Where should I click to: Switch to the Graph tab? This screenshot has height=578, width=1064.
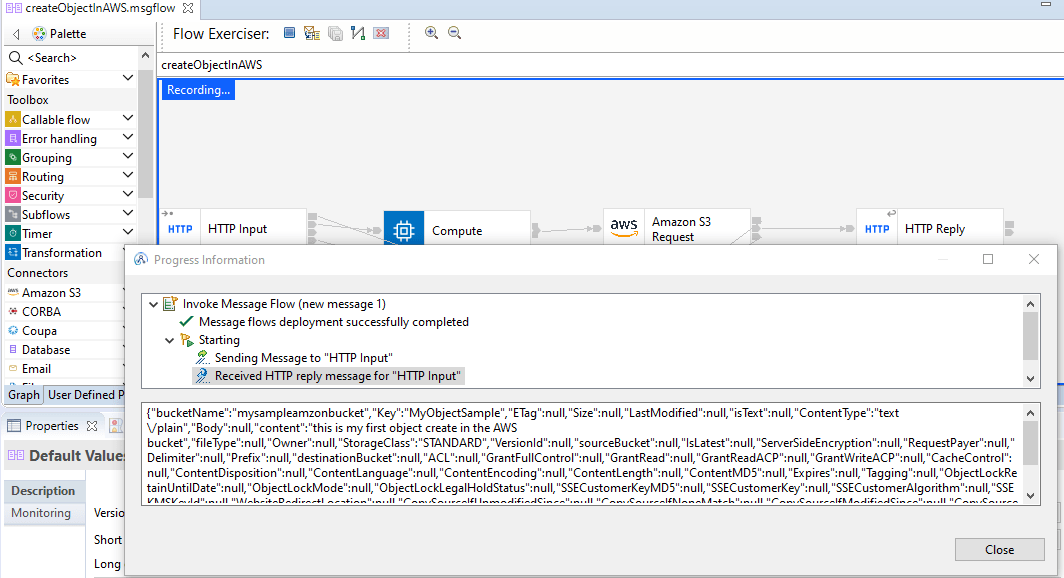tap(22, 395)
